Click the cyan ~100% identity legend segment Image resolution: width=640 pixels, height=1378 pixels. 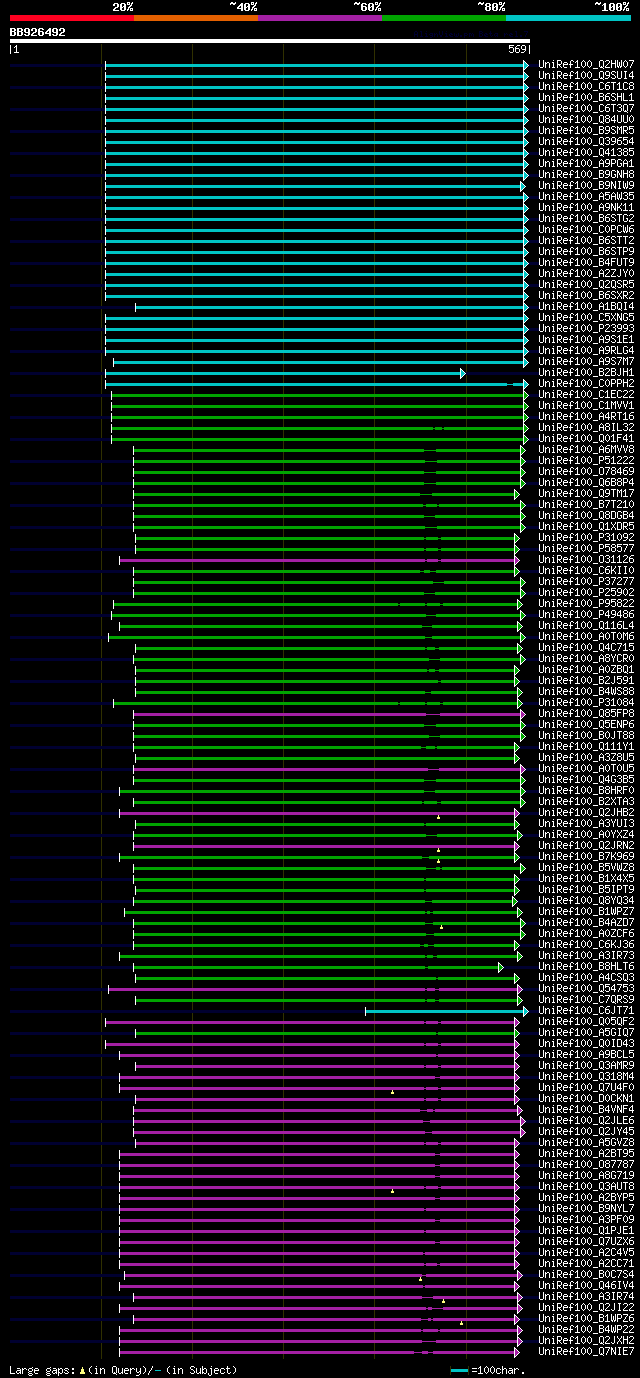point(568,17)
